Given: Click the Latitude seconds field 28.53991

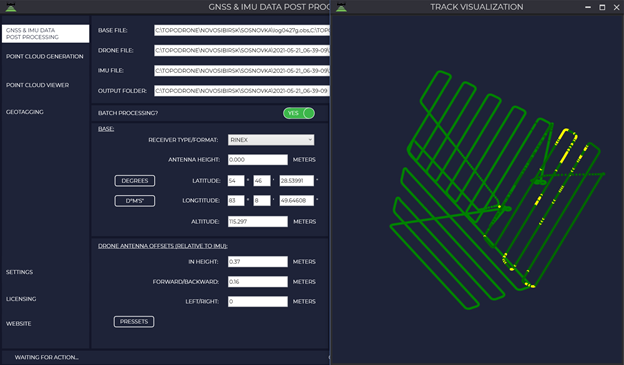Looking at the screenshot, I should [296, 181].
